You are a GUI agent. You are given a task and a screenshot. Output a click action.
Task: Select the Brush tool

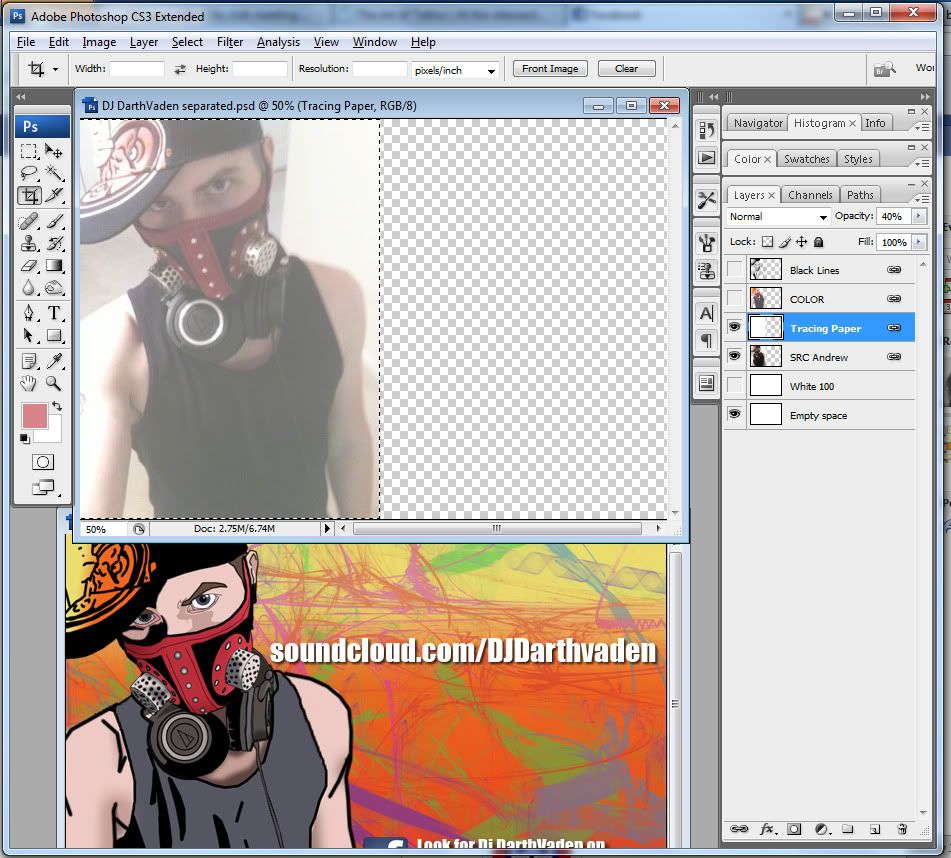tap(54, 221)
